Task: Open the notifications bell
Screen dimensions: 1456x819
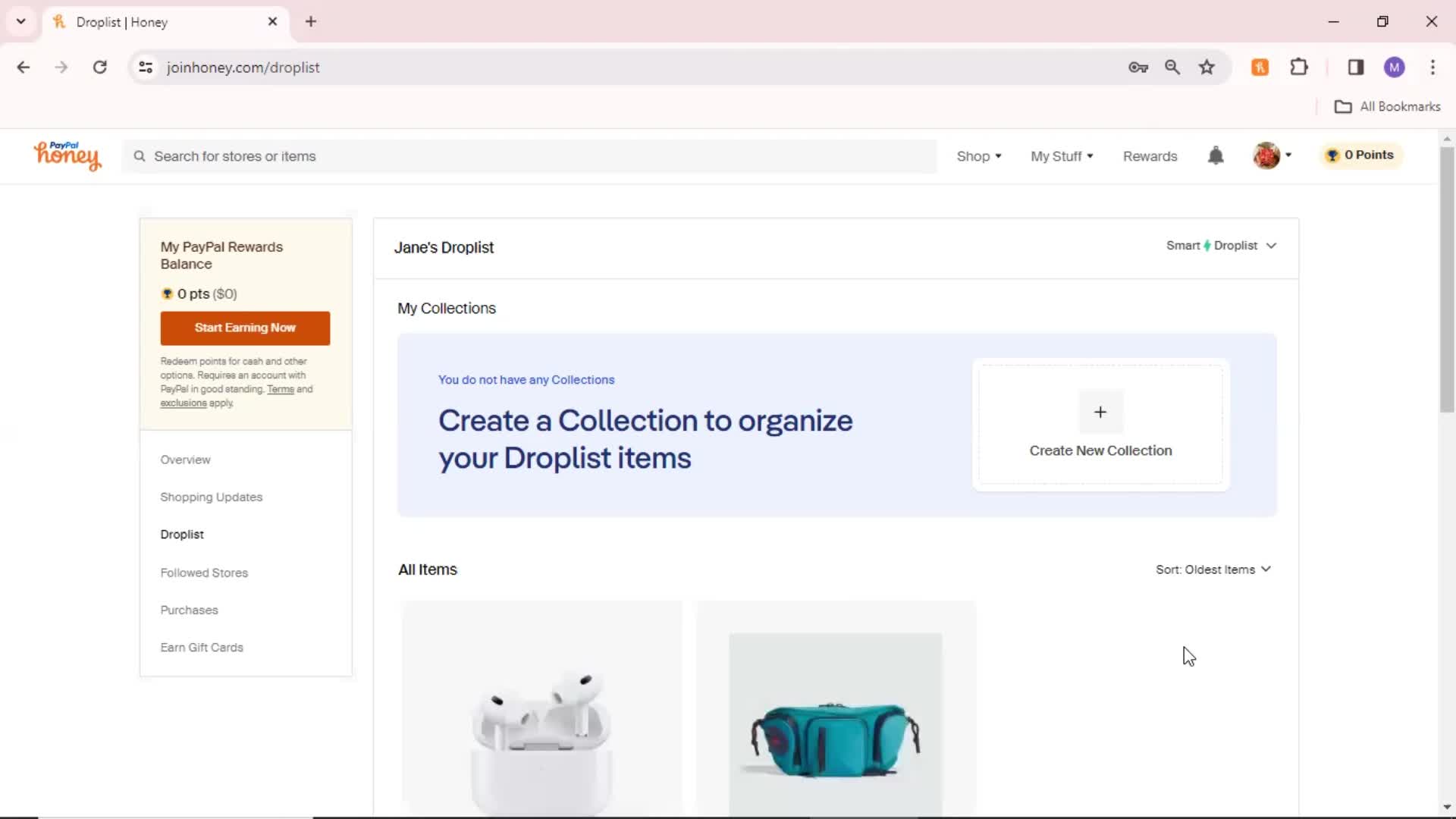Action: pyautogui.click(x=1216, y=155)
